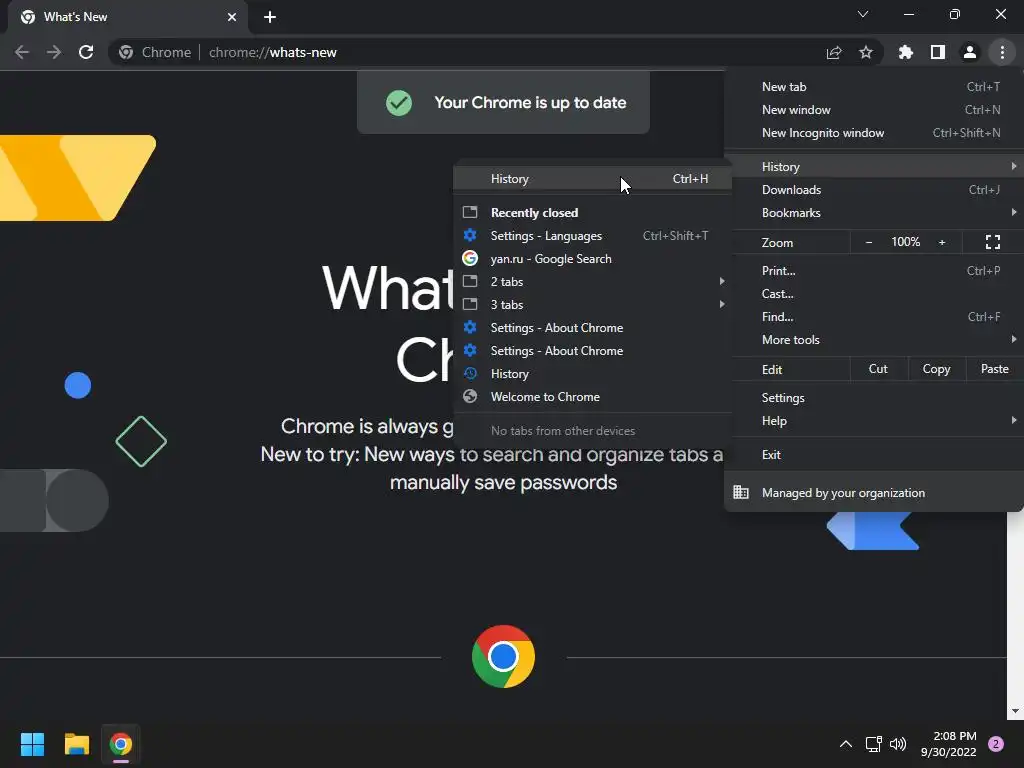
Task: Click the browser forward arrow
Action: (x=54, y=52)
